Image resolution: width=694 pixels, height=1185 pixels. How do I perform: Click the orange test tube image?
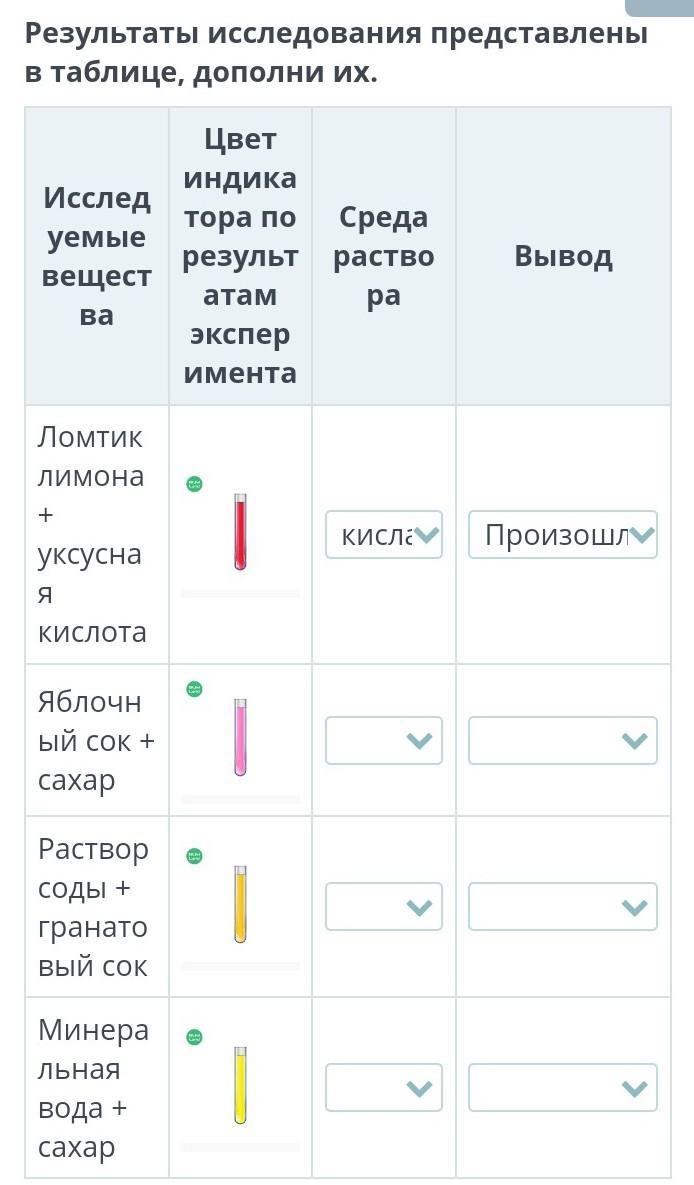tap(240, 905)
